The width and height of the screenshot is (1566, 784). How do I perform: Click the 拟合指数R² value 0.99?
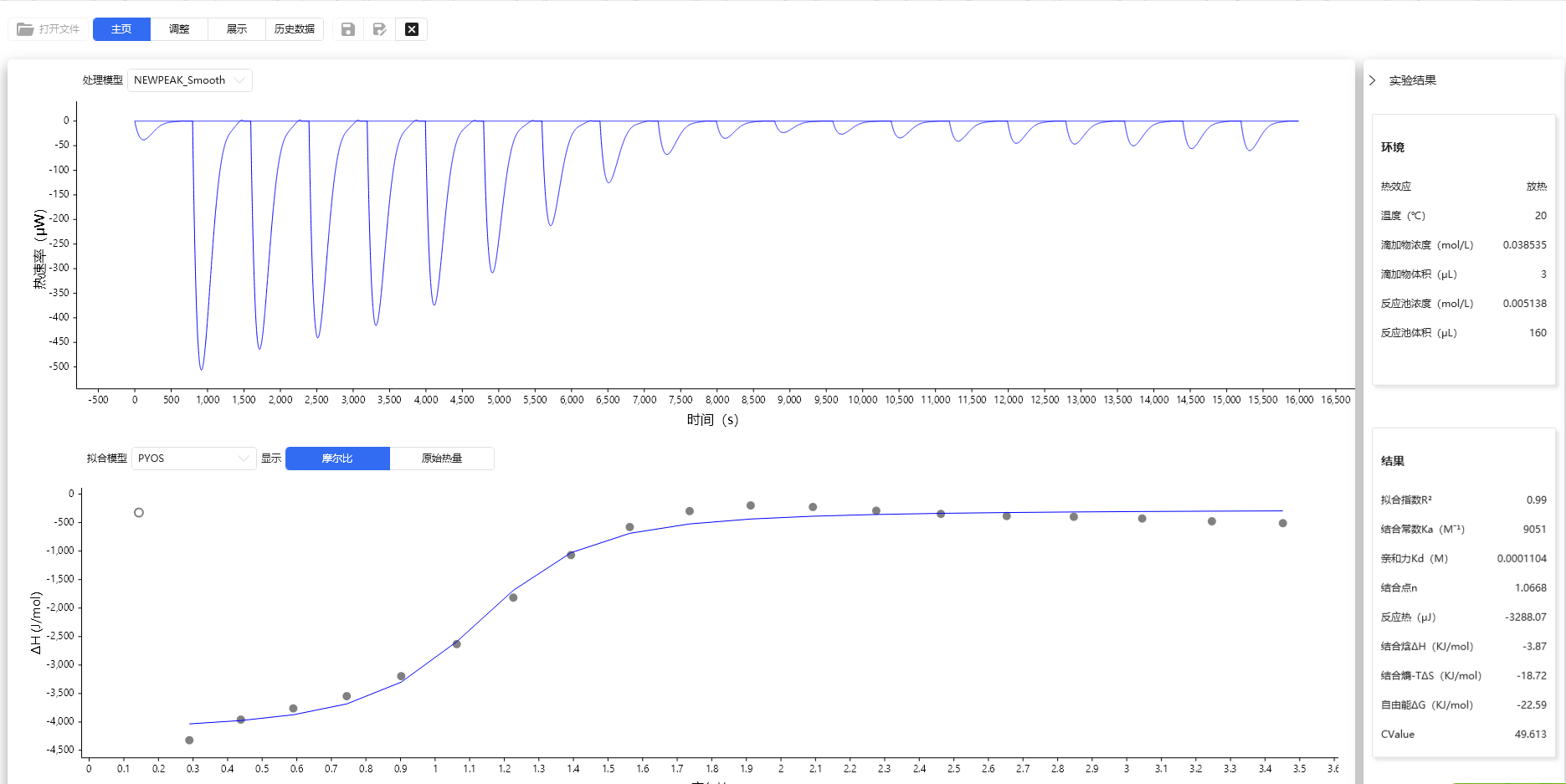pyautogui.click(x=1536, y=500)
